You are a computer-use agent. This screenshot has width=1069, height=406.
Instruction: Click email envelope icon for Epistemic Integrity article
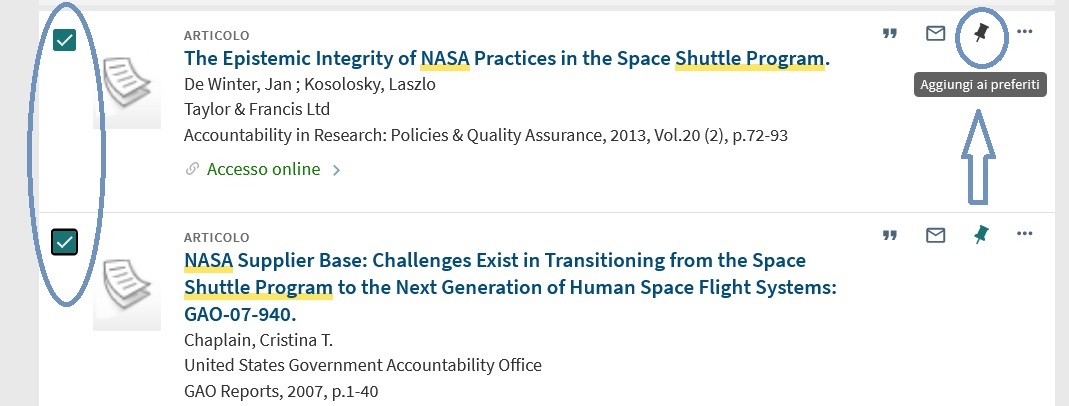[x=935, y=33]
